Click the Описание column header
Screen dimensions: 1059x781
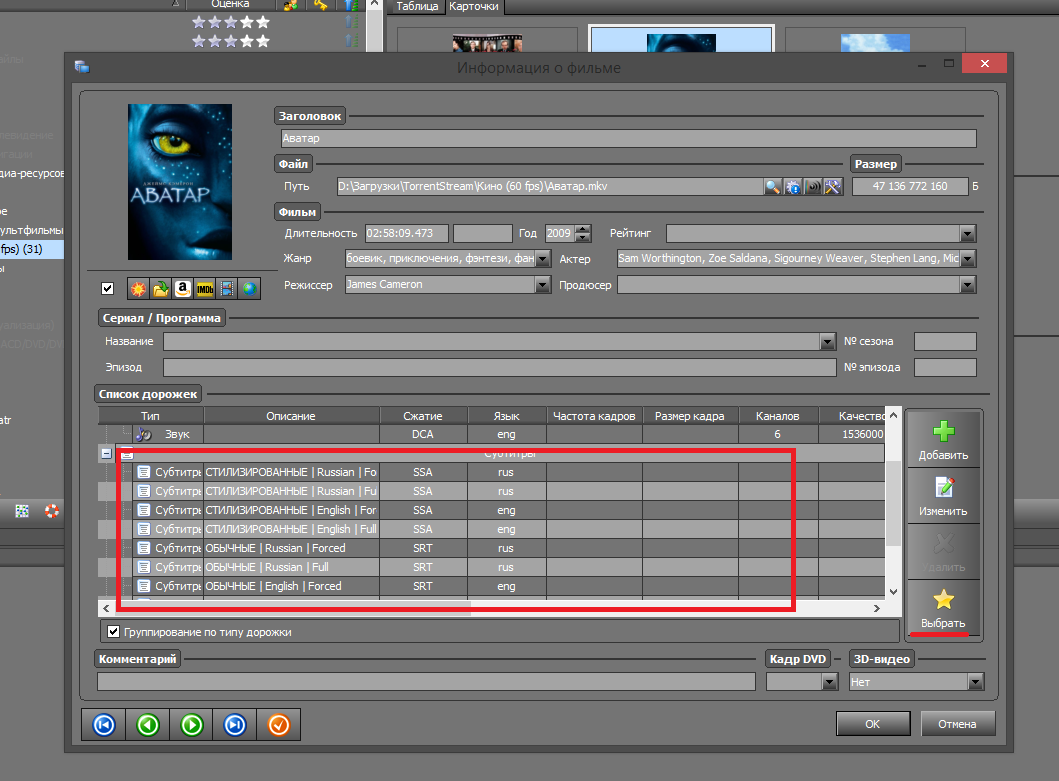coord(291,416)
